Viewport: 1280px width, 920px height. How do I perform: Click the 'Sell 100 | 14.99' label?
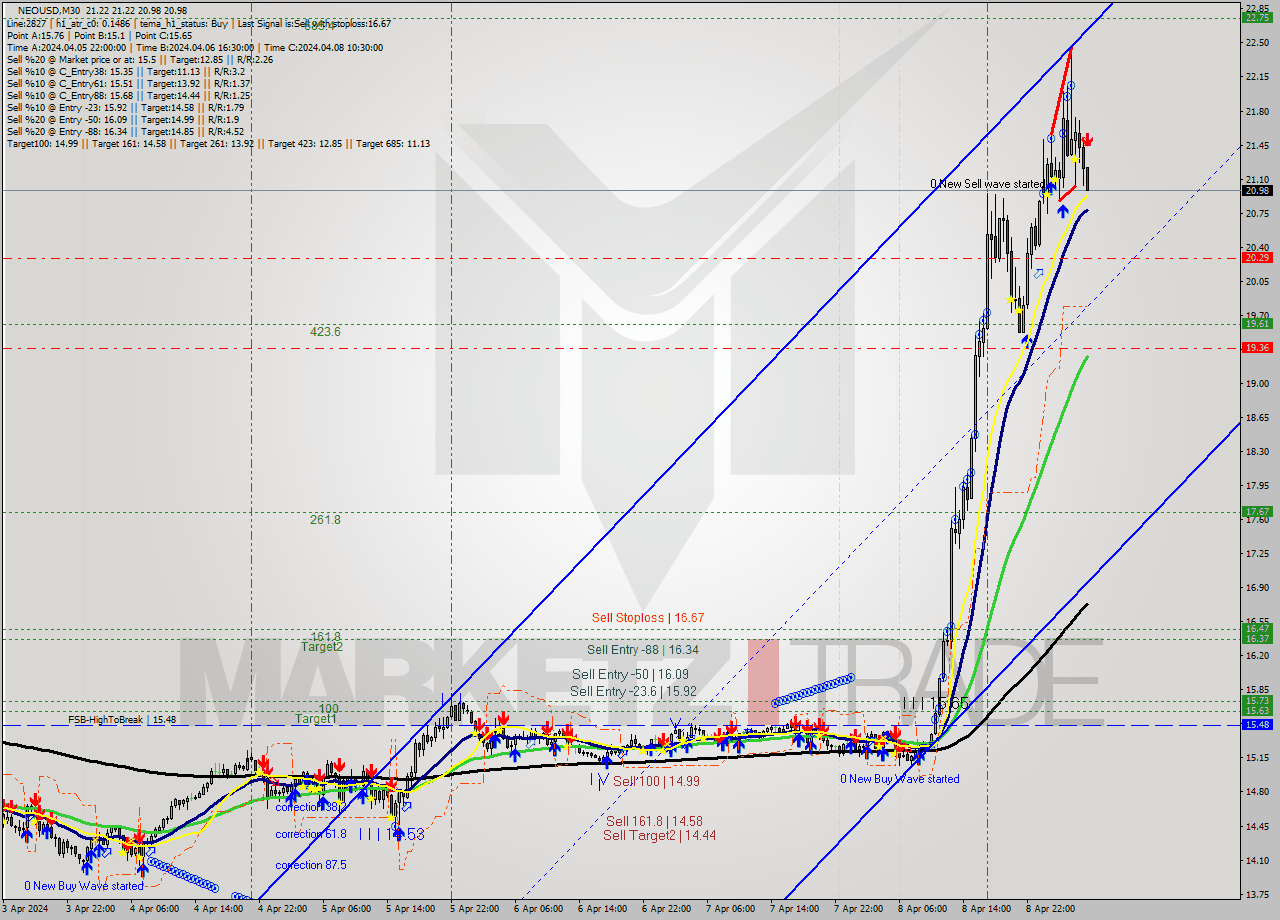coord(656,781)
